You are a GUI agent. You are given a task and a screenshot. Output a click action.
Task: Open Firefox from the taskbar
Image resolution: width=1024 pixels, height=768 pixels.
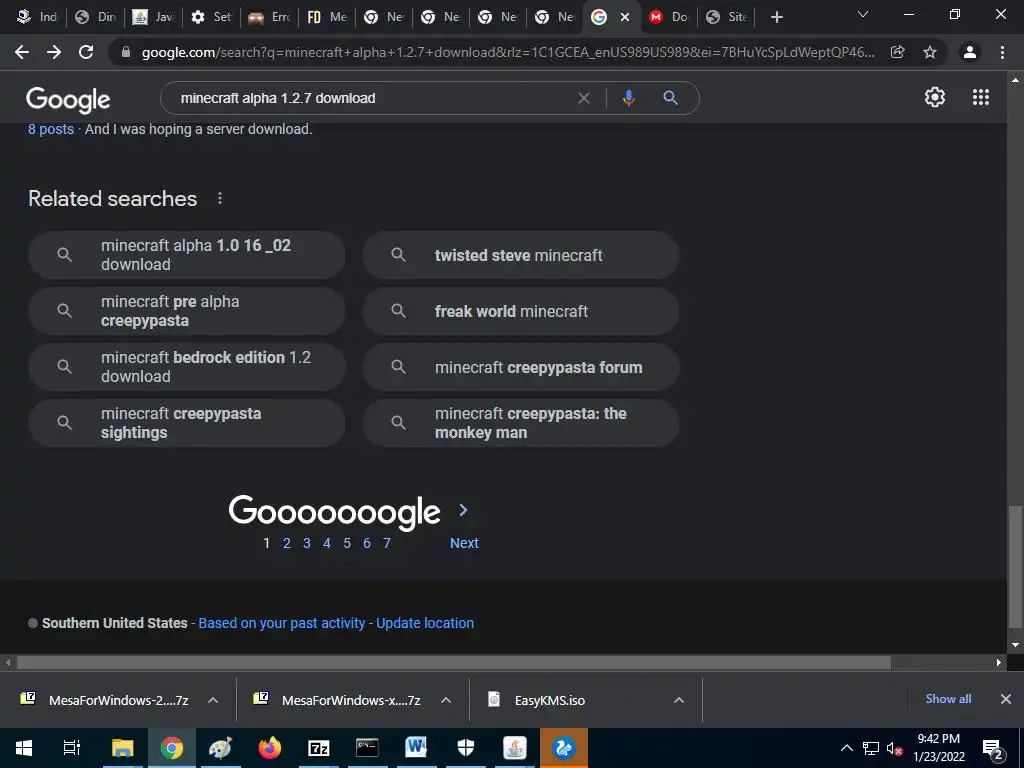pos(269,748)
